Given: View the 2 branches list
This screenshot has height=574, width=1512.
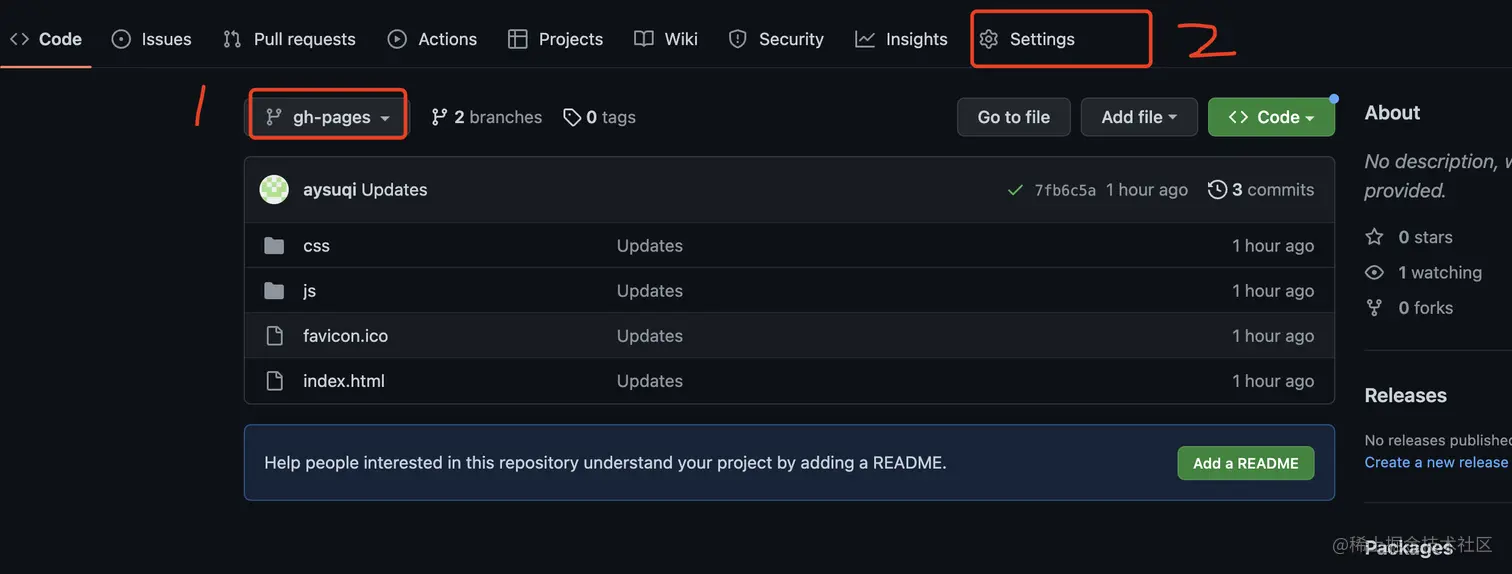Looking at the screenshot, I should (487, 117).
